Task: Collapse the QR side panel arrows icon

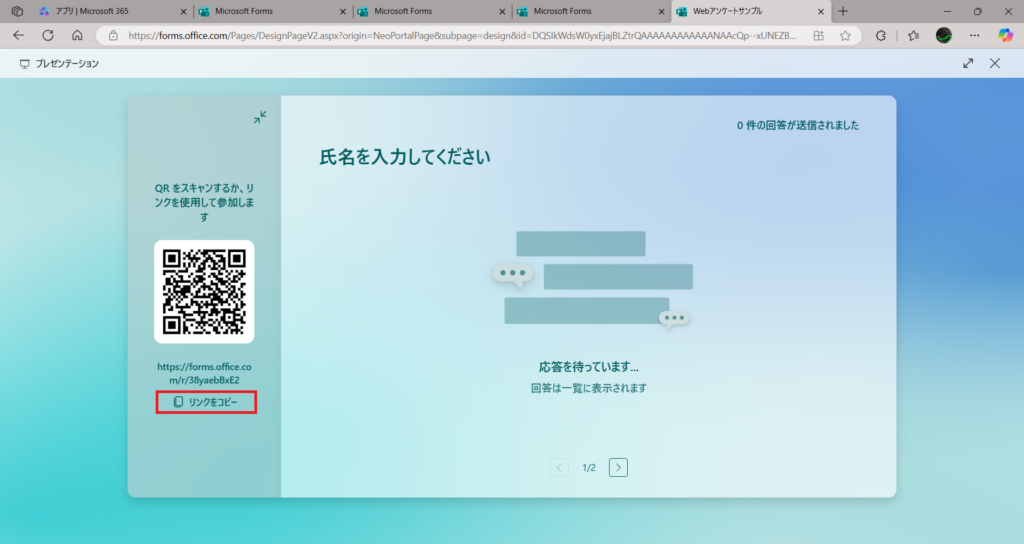Action: [260, 118]
